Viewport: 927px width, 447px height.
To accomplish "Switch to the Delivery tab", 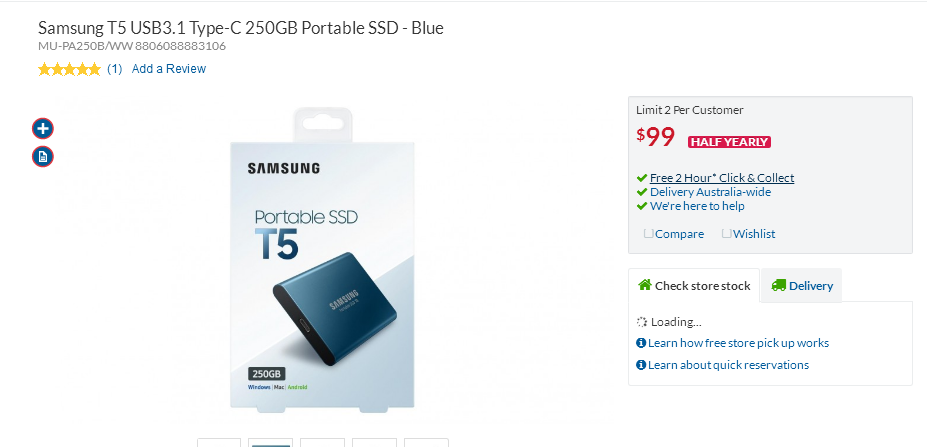I will point(802,286).
